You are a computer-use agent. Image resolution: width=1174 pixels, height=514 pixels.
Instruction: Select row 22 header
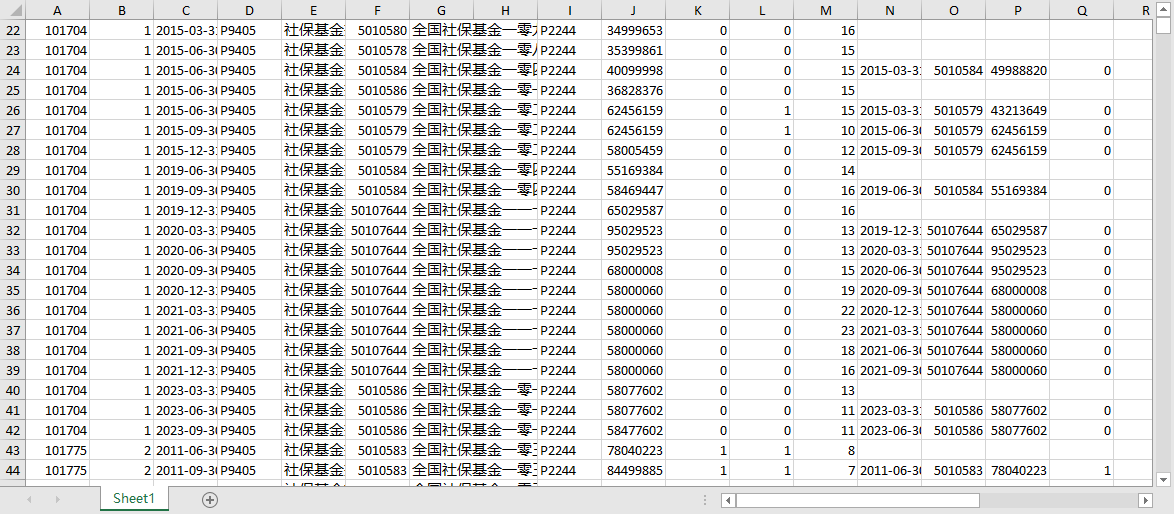[x=13, y=31]
